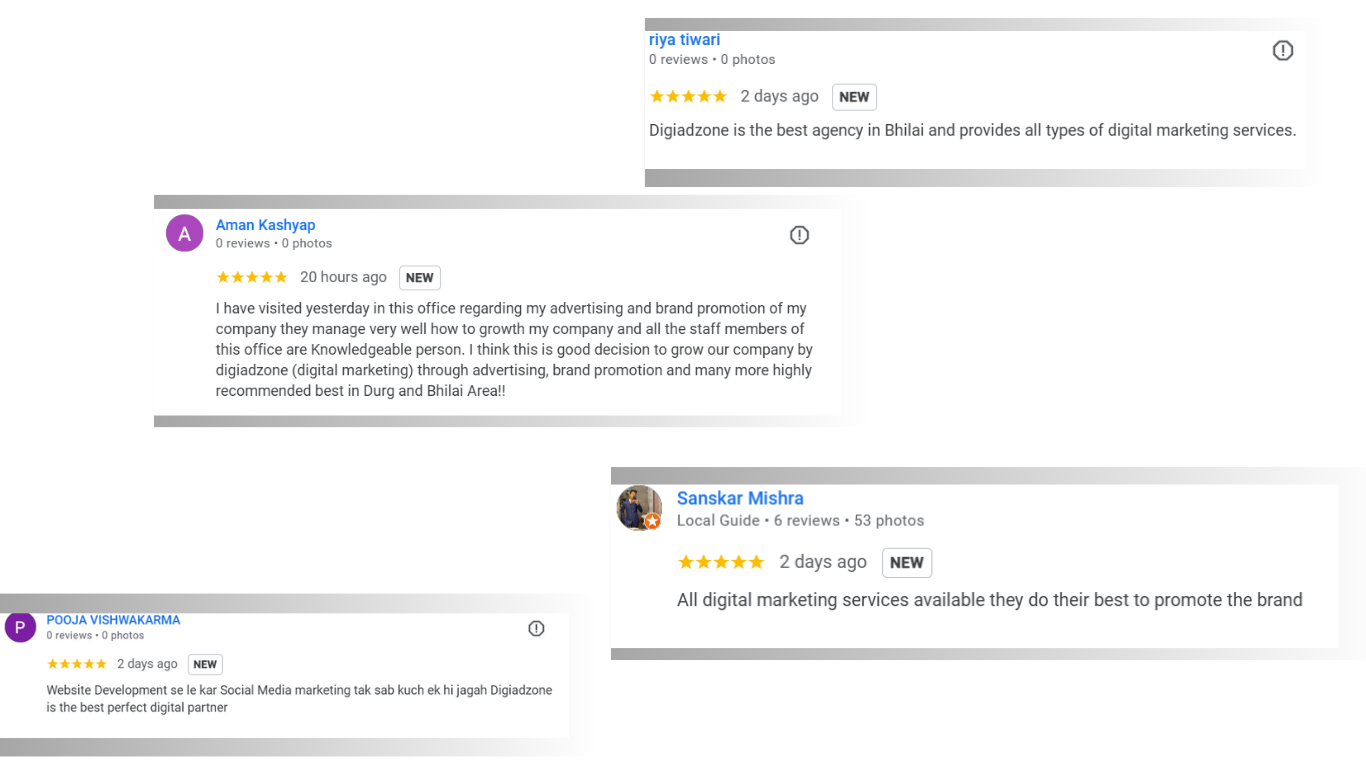Viewport: 1366px width, 768px height.
Task: Click Sanskar Mishra's "Local Guide" details line
Action: (x=800, y=521)
